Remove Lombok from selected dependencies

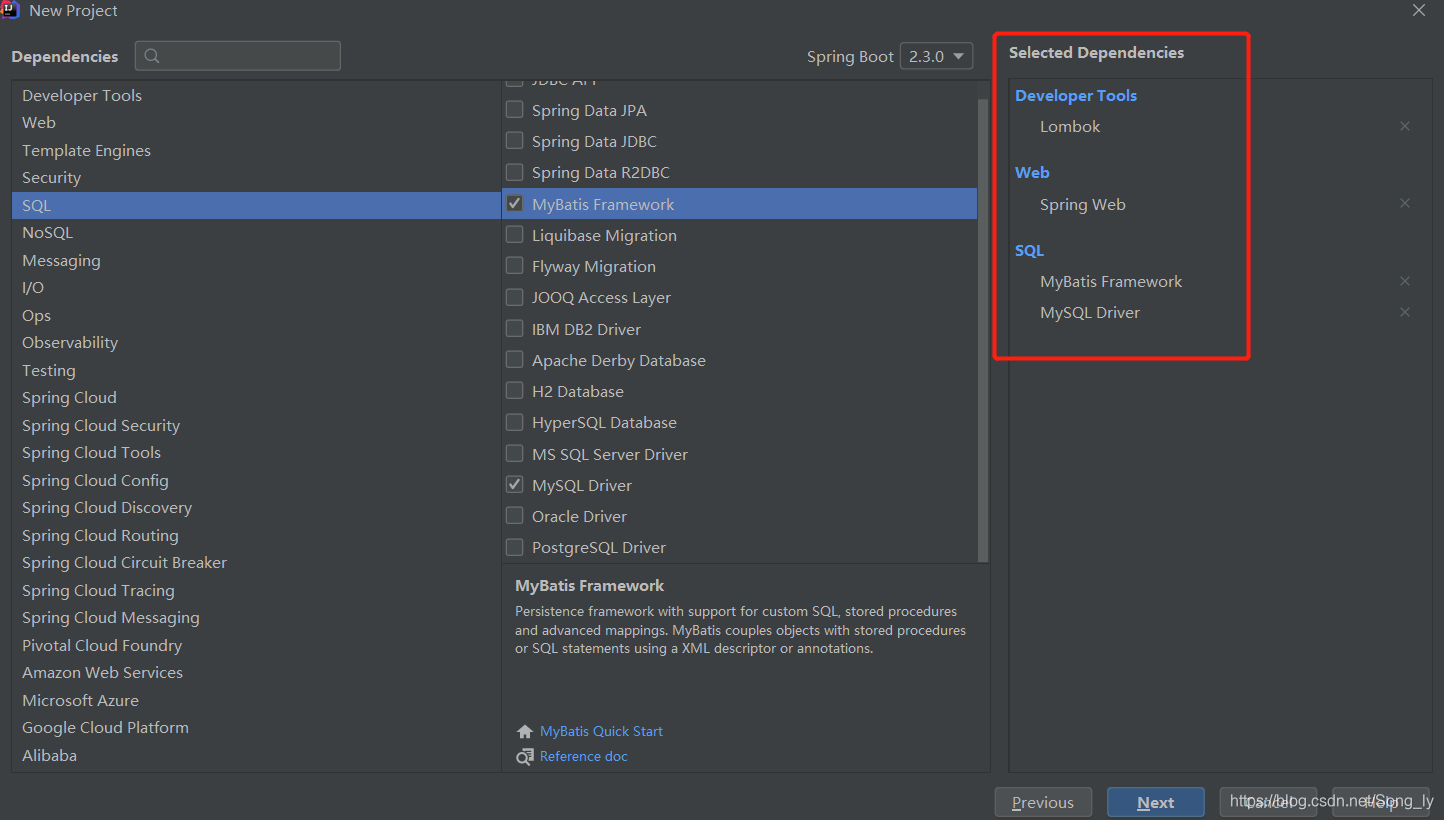tap(1405, 126)
